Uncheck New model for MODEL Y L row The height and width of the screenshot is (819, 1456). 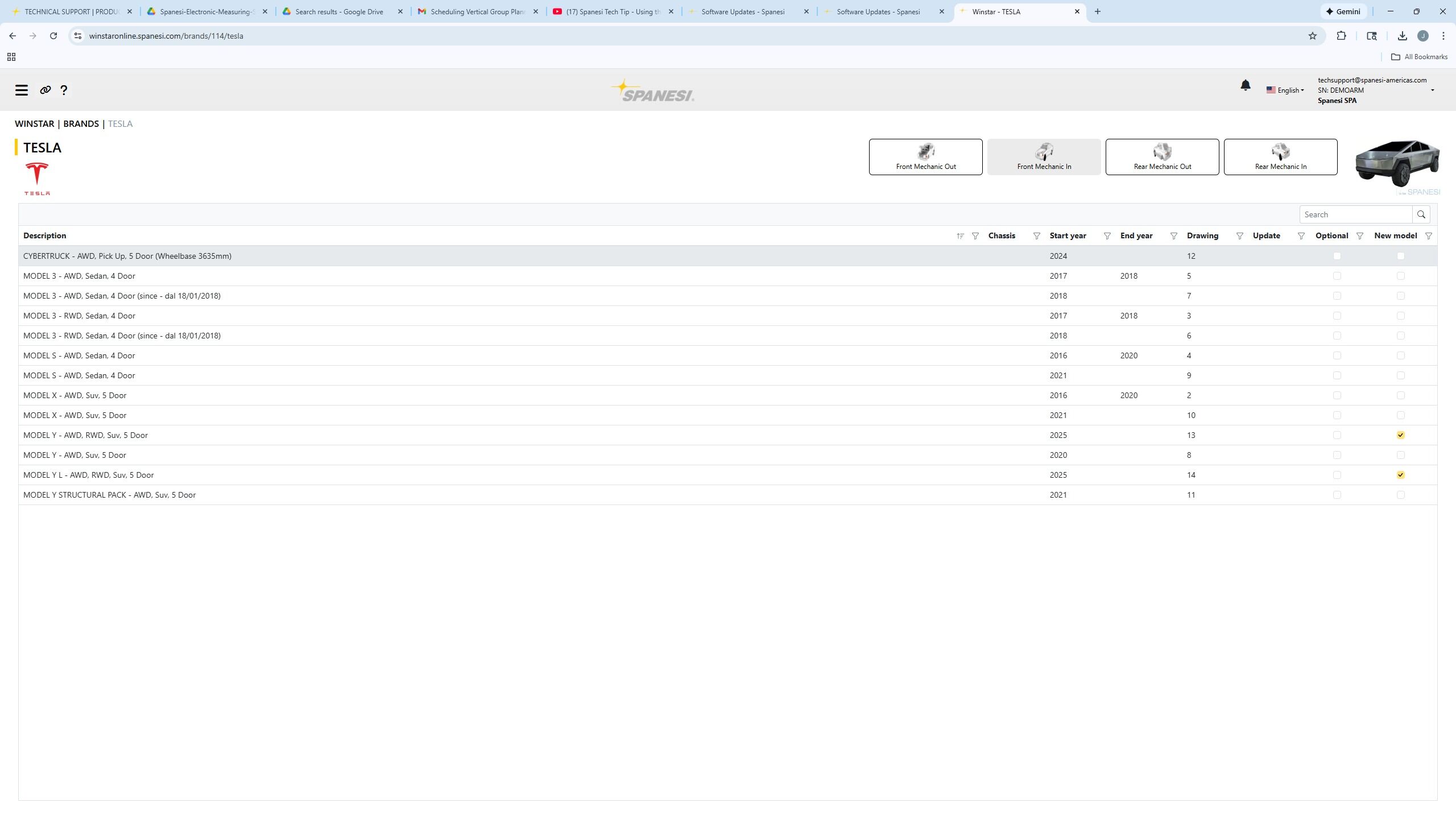tap(1400, 475)
